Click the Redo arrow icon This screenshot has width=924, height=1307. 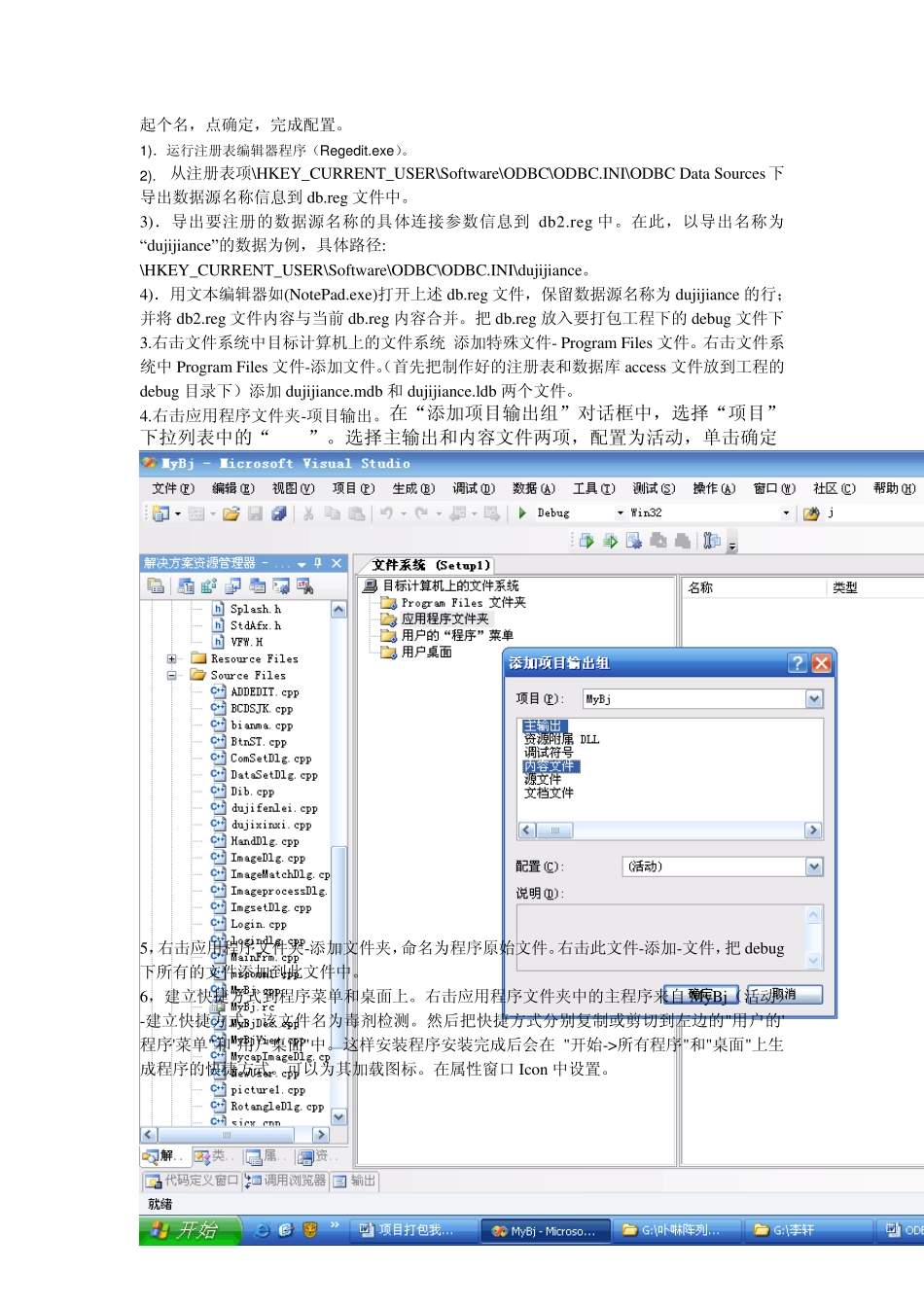click(421, 513)
